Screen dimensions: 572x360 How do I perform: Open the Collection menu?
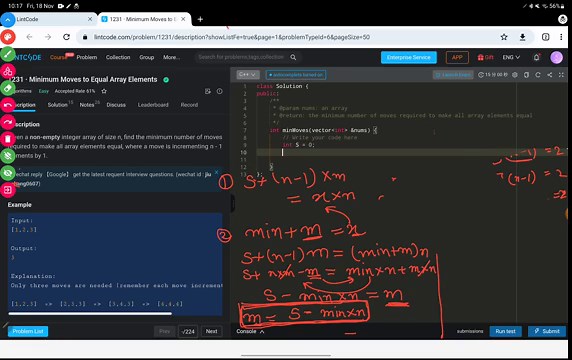click(118, 57)
